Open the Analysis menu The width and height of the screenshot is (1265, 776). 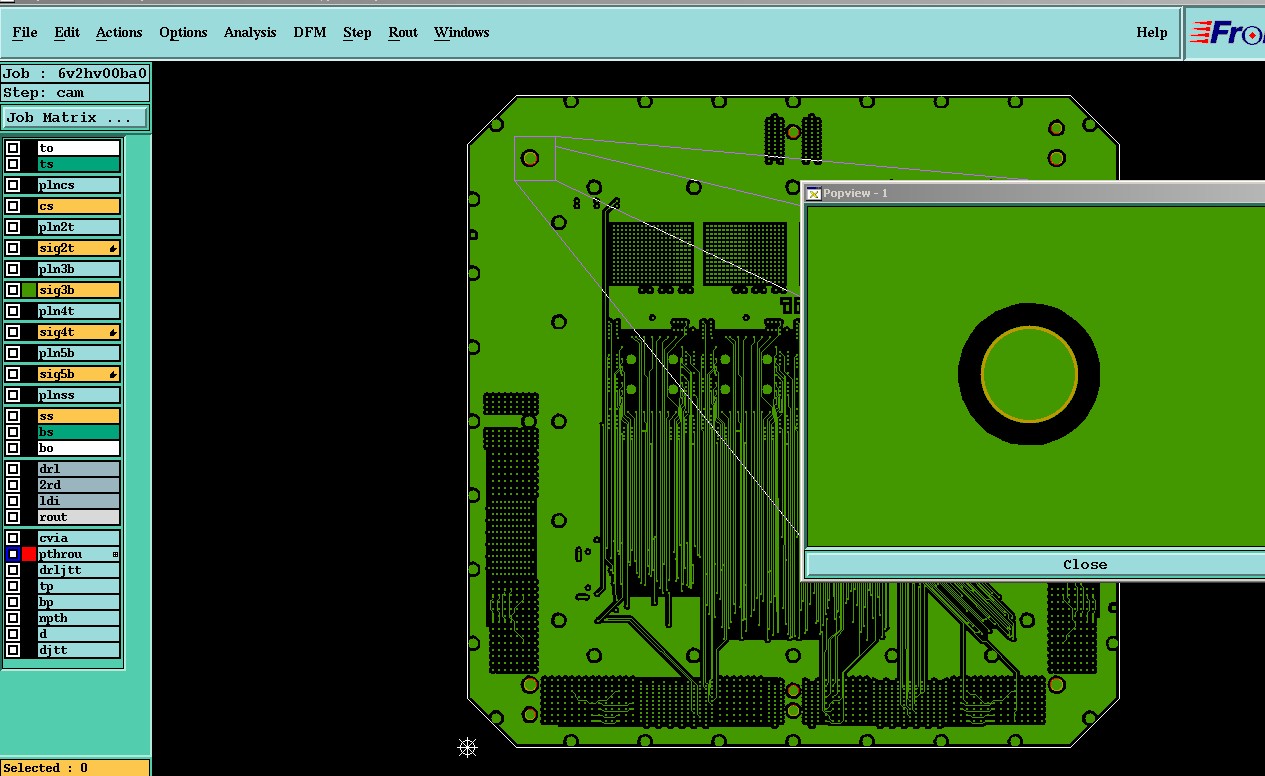point(250,33)
